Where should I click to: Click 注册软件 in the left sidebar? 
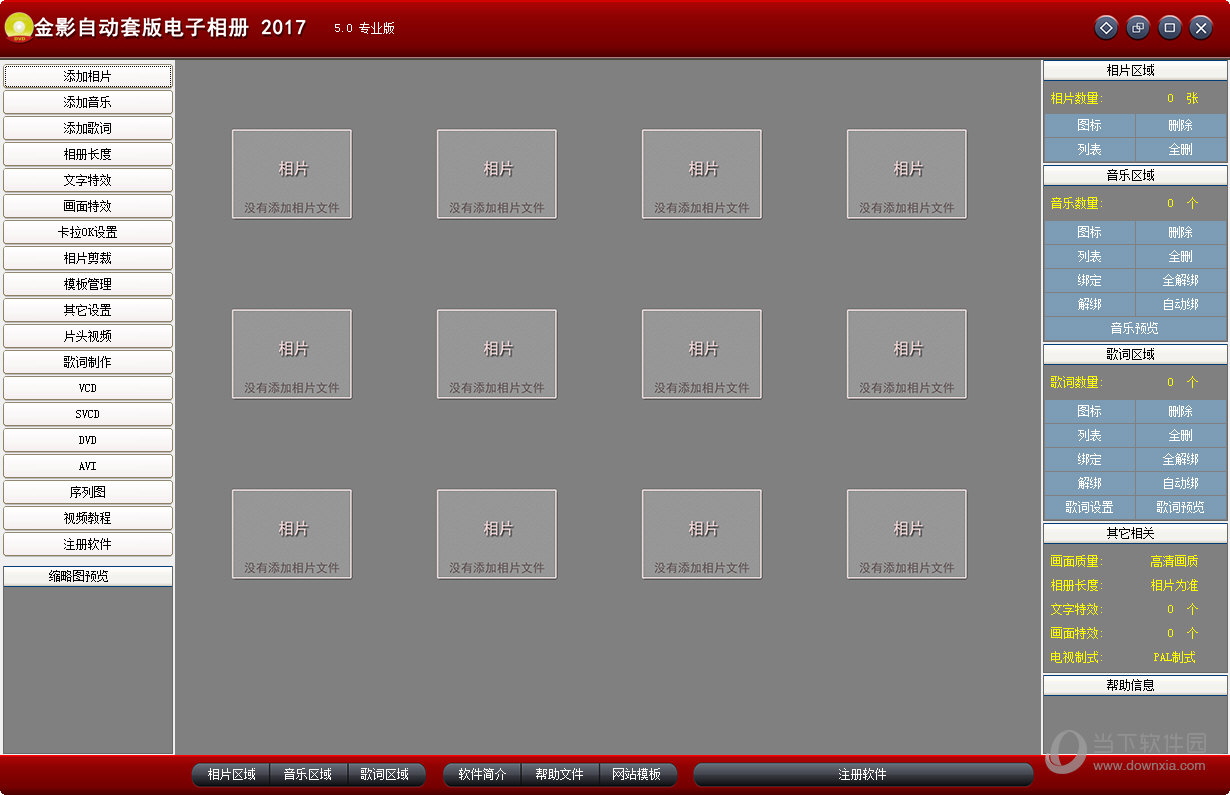tap(88, 544)
